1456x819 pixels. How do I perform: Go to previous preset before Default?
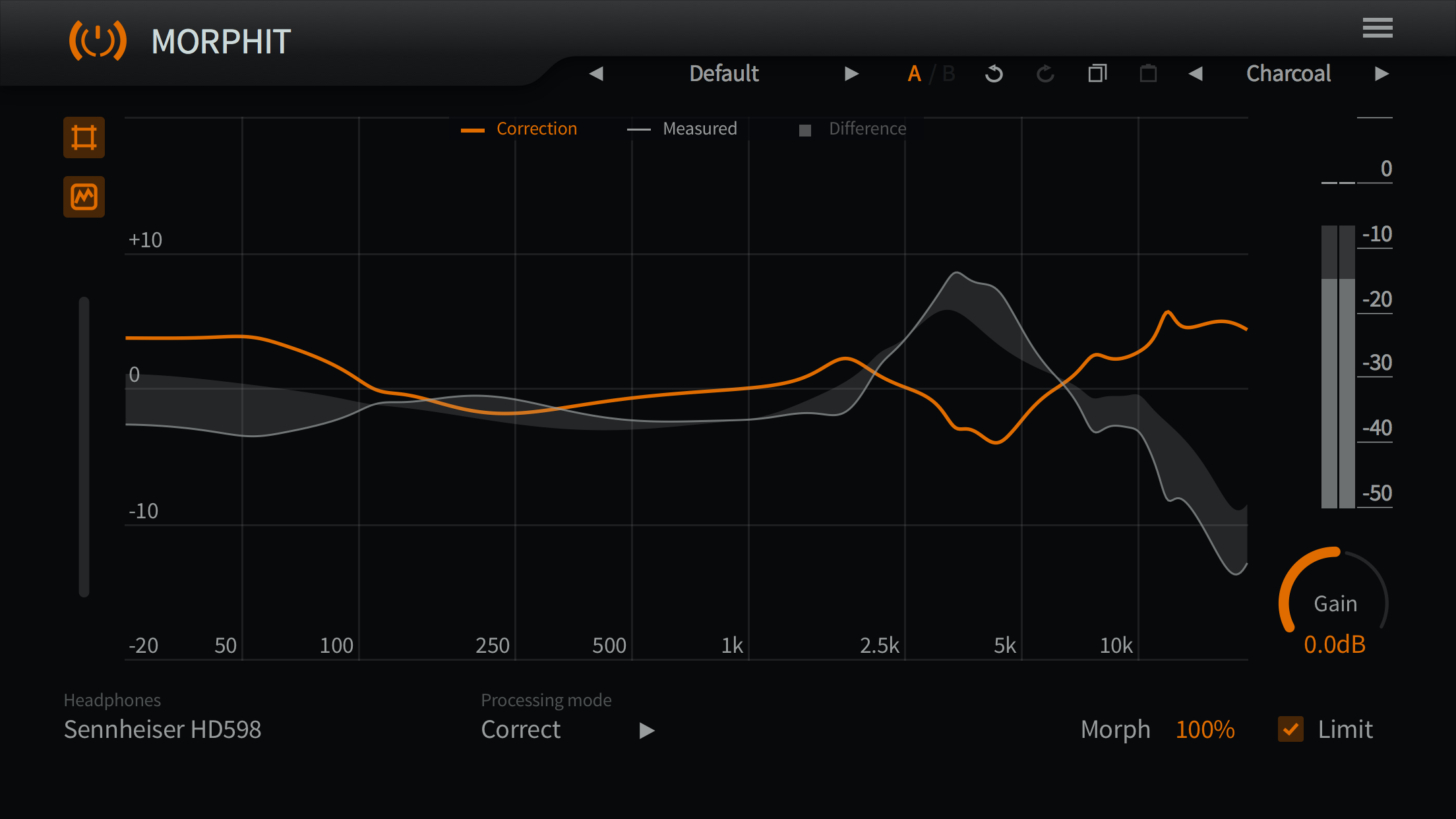(596, 74)
